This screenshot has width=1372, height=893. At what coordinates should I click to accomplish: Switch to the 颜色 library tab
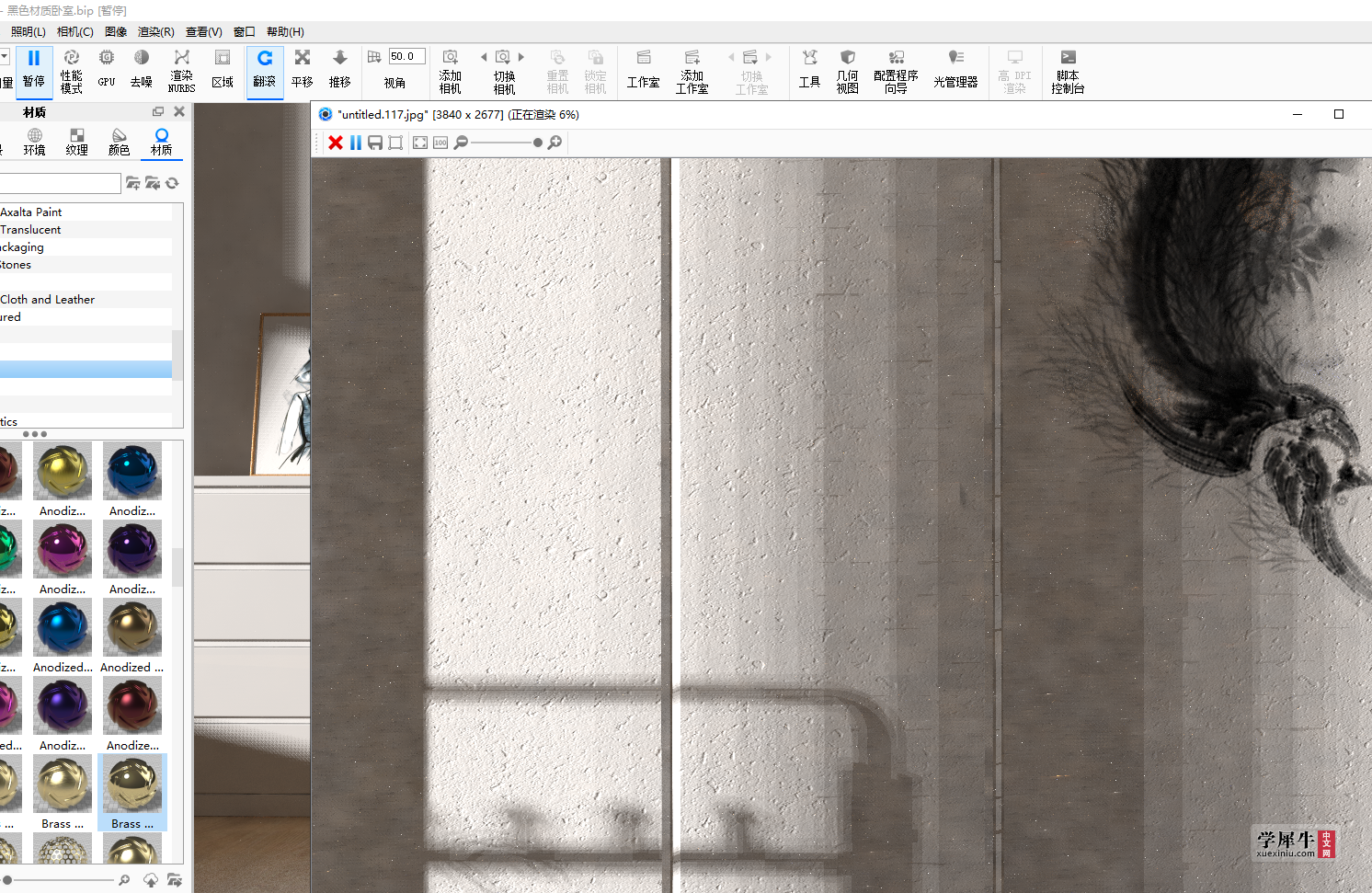coord(120,143)
